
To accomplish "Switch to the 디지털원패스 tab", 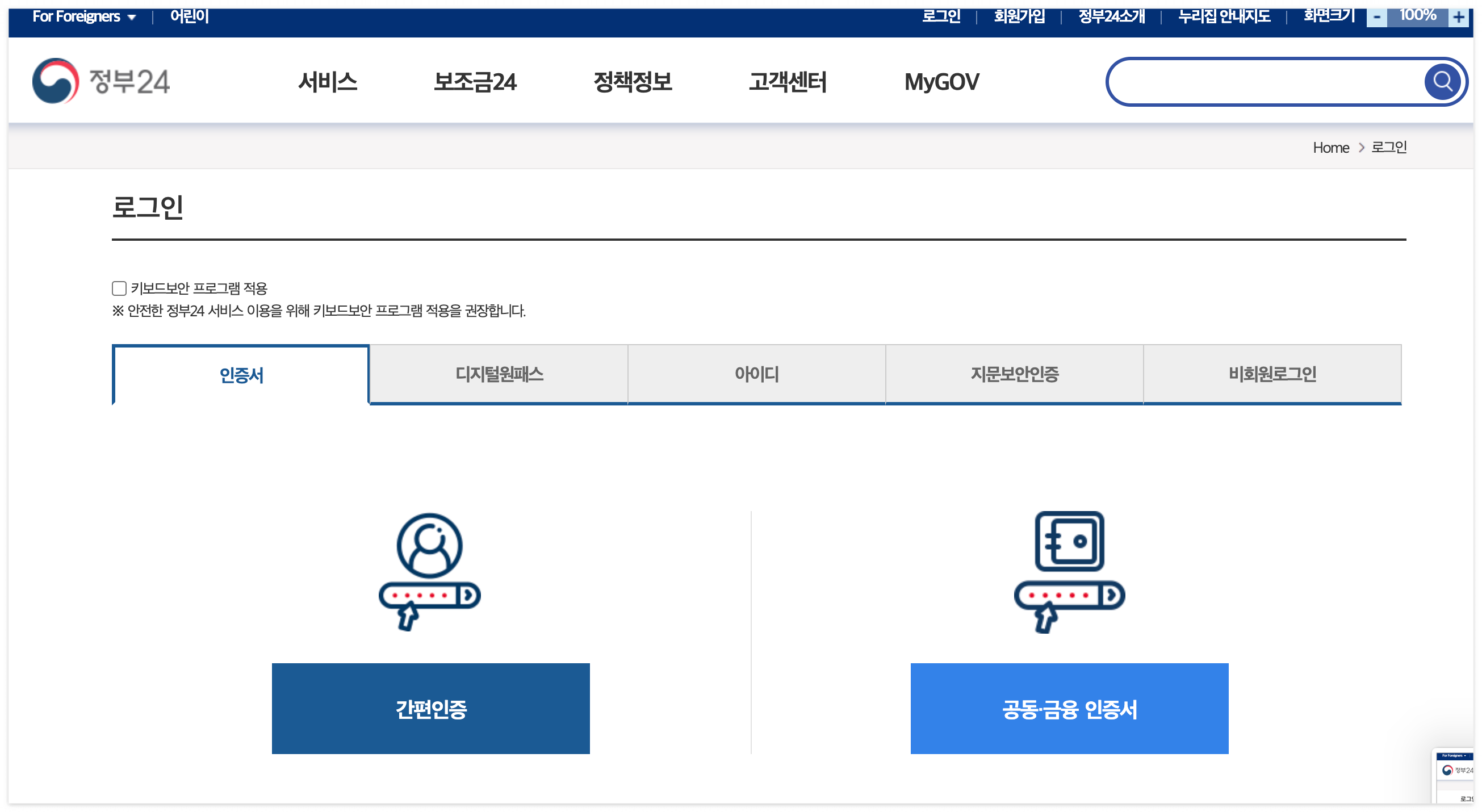I will click(499, 374).
